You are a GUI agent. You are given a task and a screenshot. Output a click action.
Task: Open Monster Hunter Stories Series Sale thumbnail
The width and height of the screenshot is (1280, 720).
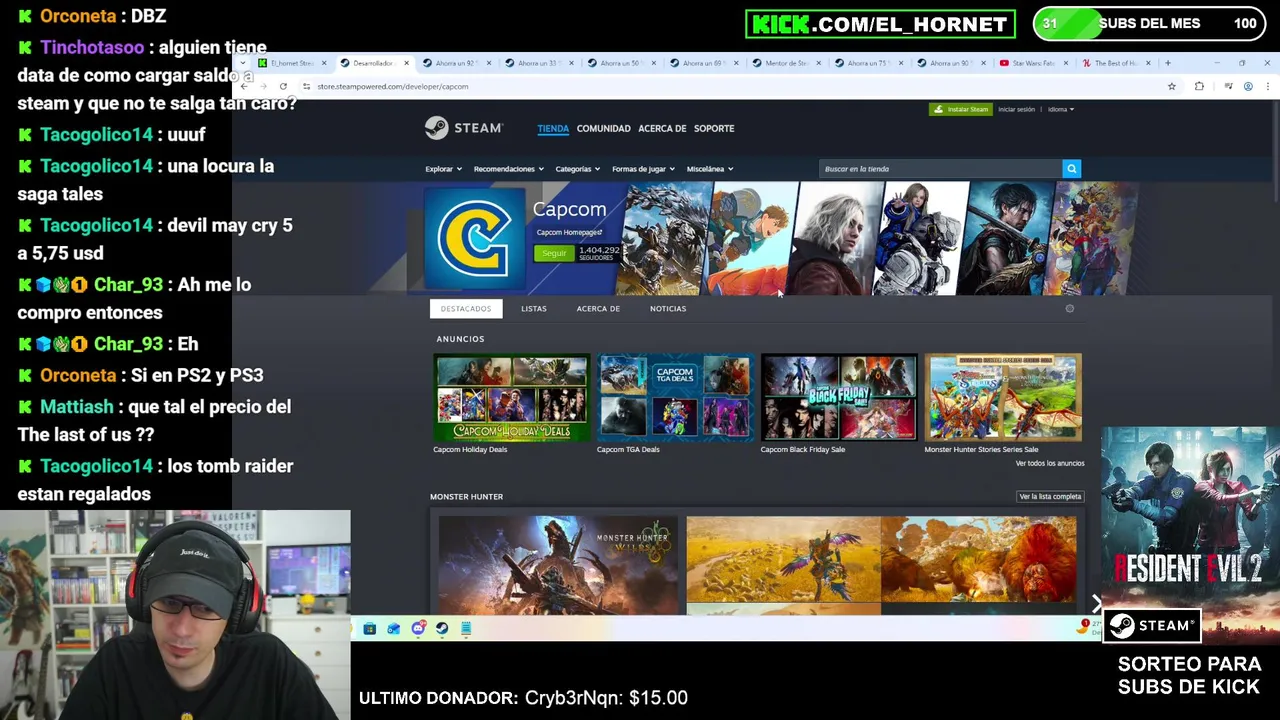coord(1003,398)
